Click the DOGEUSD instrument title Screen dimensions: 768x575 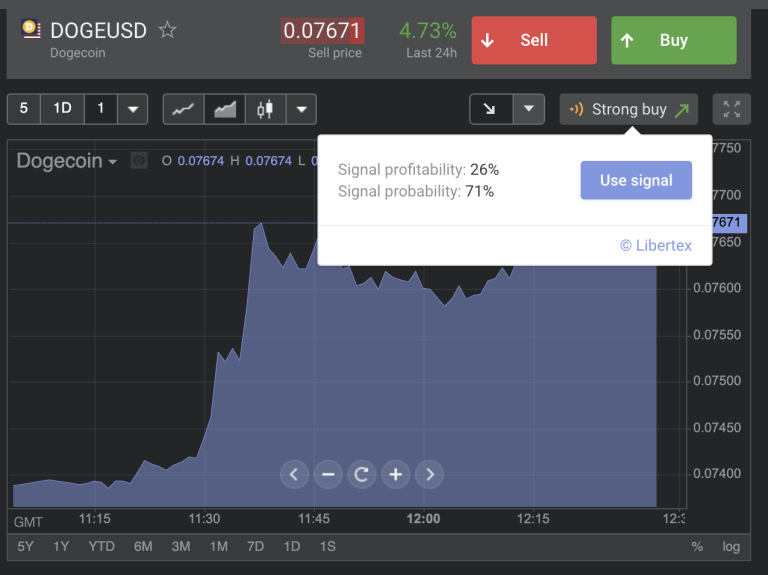[98, 30]
